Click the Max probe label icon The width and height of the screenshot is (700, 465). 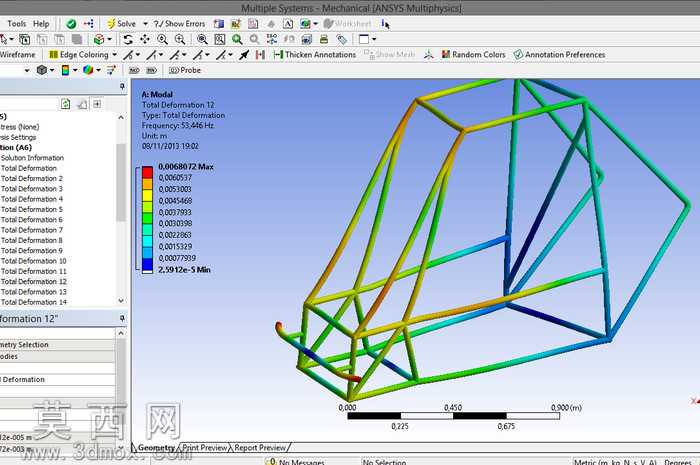pos(134,70)
